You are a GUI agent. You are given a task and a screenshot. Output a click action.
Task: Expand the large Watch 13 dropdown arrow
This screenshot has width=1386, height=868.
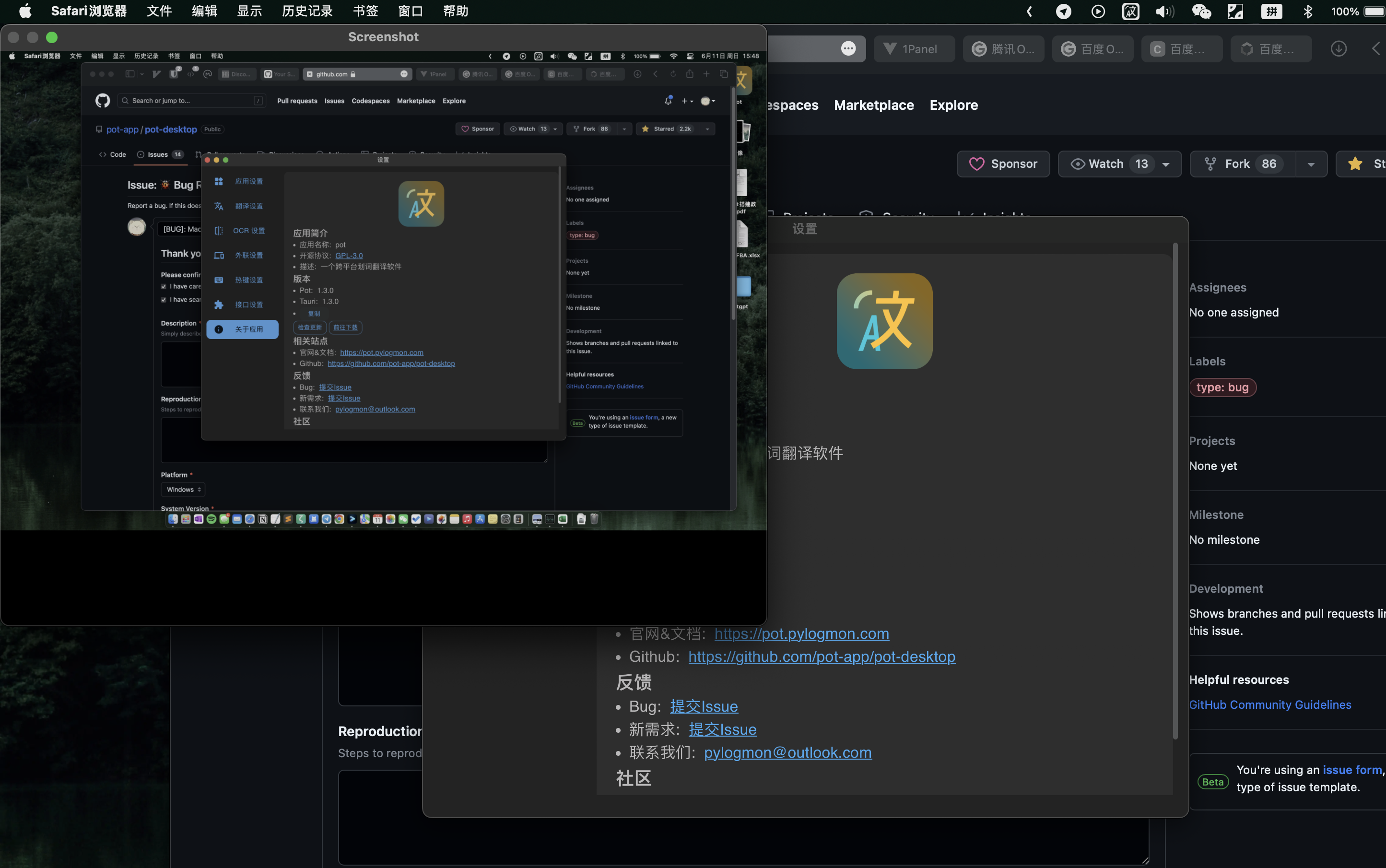click(x=1166, y=164)
